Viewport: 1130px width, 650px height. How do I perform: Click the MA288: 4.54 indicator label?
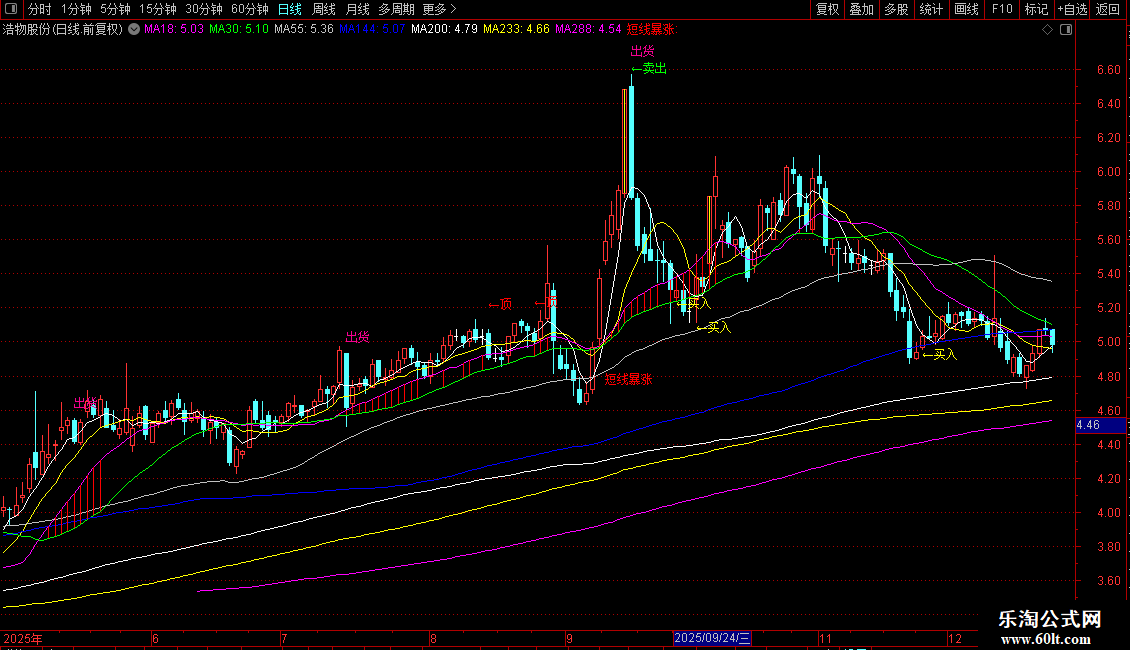588,30
